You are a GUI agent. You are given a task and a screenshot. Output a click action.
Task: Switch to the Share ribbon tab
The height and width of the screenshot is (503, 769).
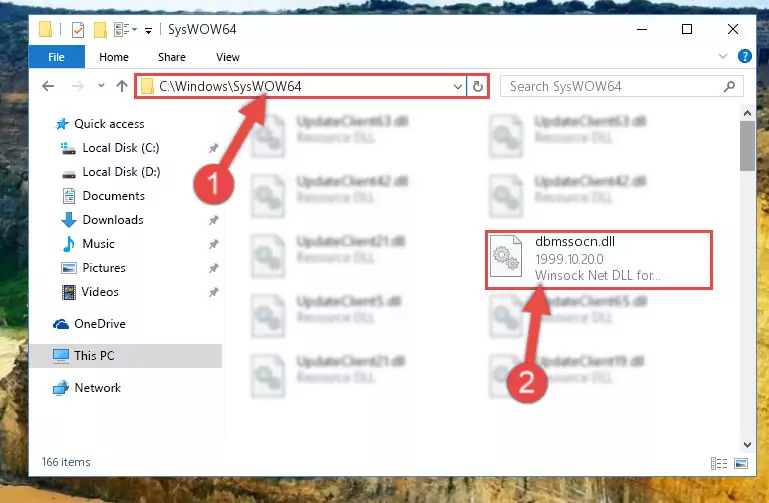172,57
